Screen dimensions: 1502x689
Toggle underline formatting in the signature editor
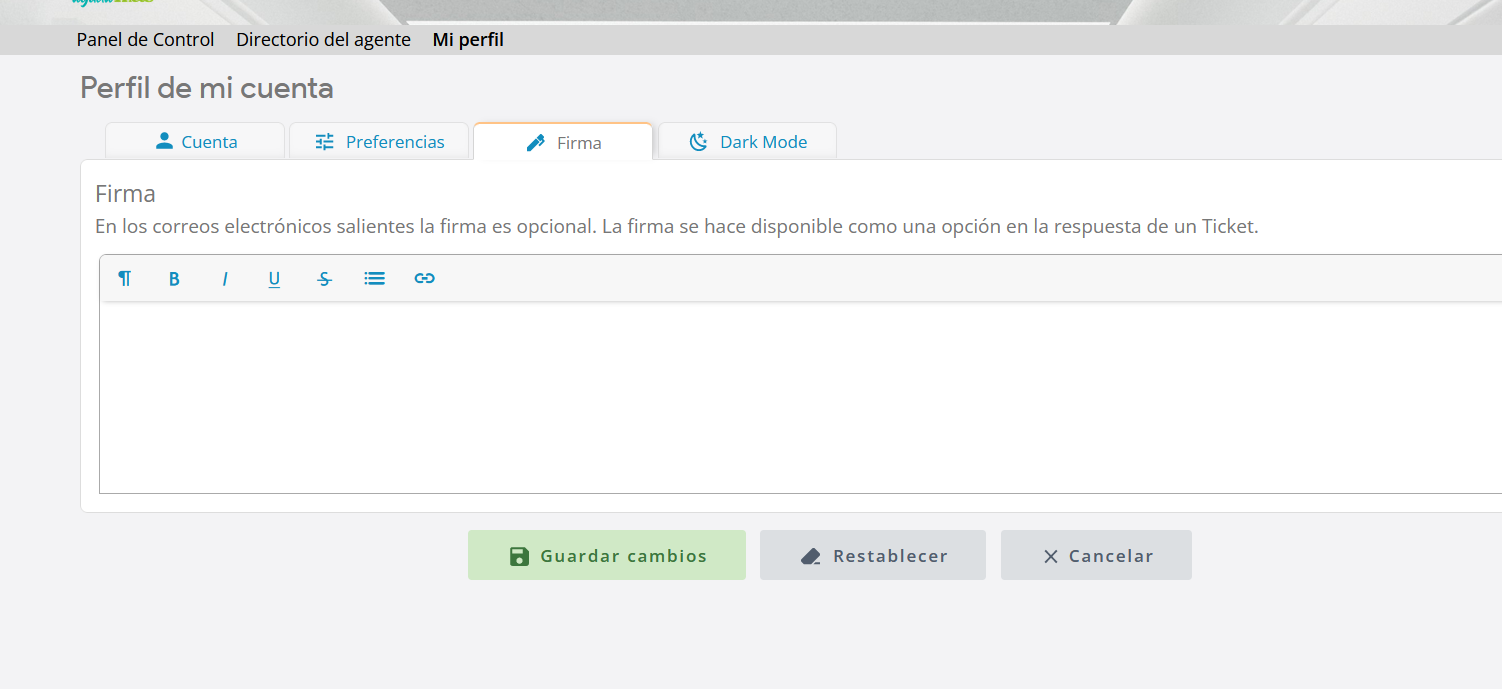(x=274, y=279)
